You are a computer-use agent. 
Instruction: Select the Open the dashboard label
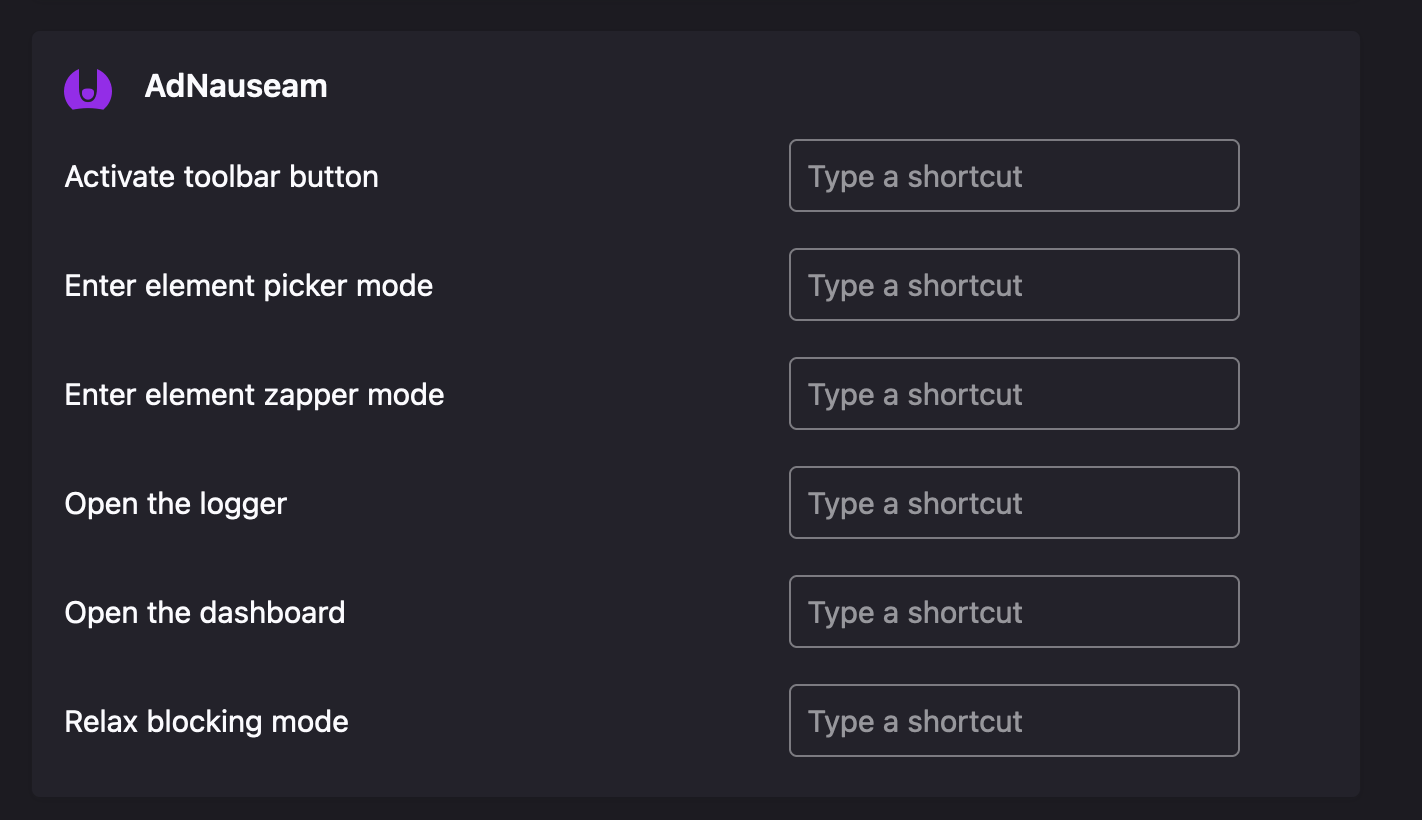(x=204, y=612)
